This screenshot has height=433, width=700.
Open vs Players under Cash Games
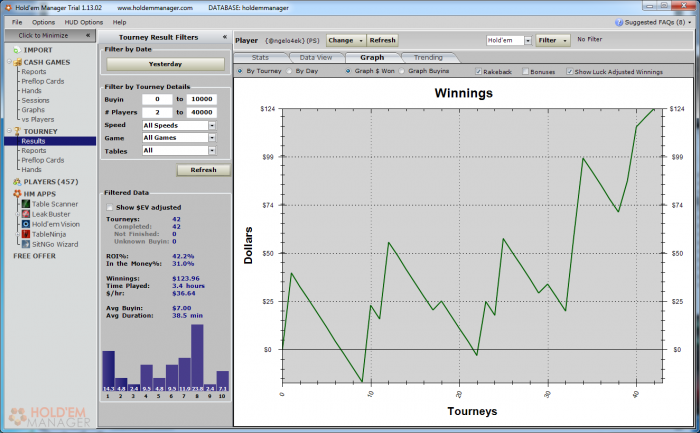pos(38,120)
